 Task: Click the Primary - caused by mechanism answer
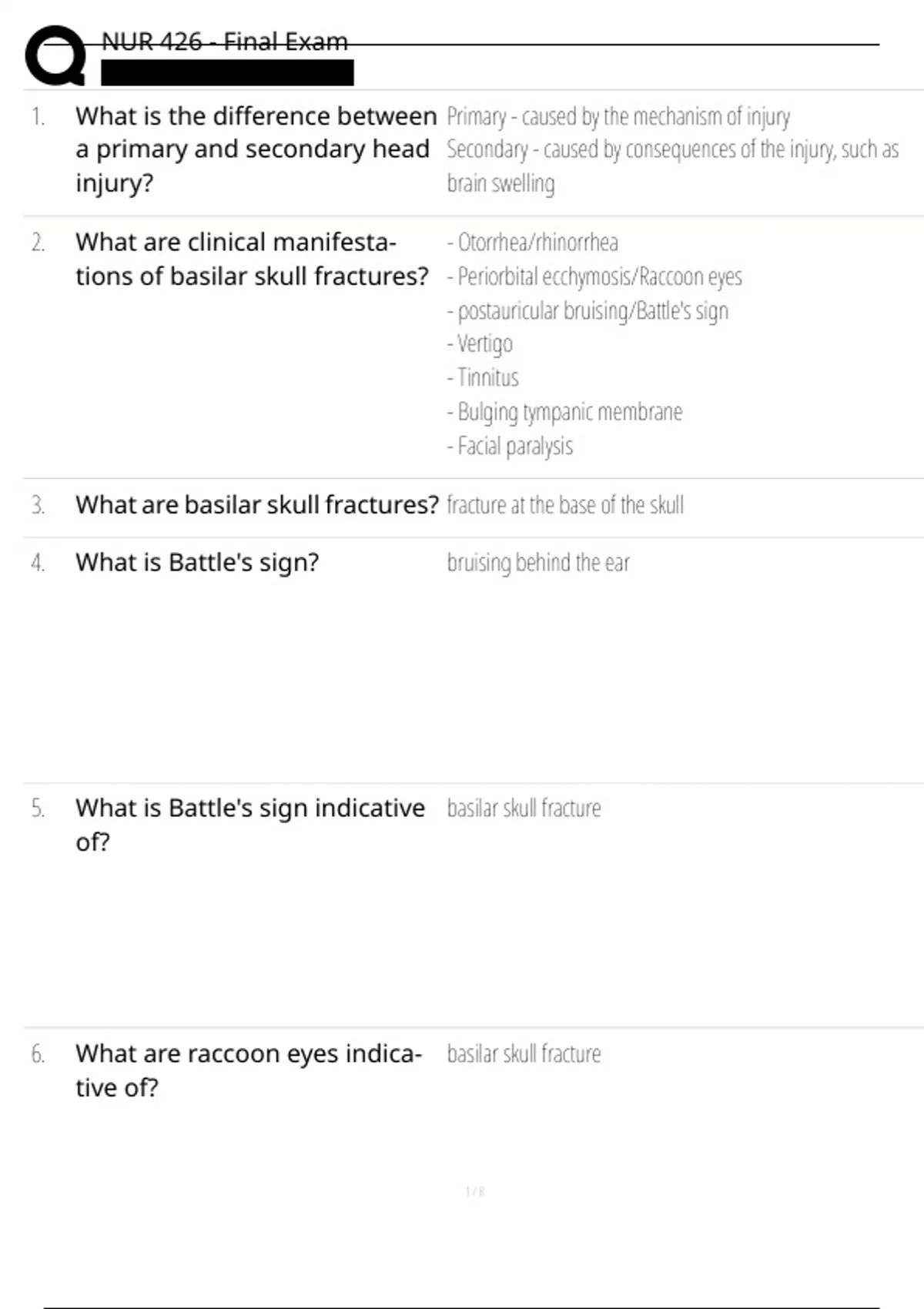coord(618,116)
